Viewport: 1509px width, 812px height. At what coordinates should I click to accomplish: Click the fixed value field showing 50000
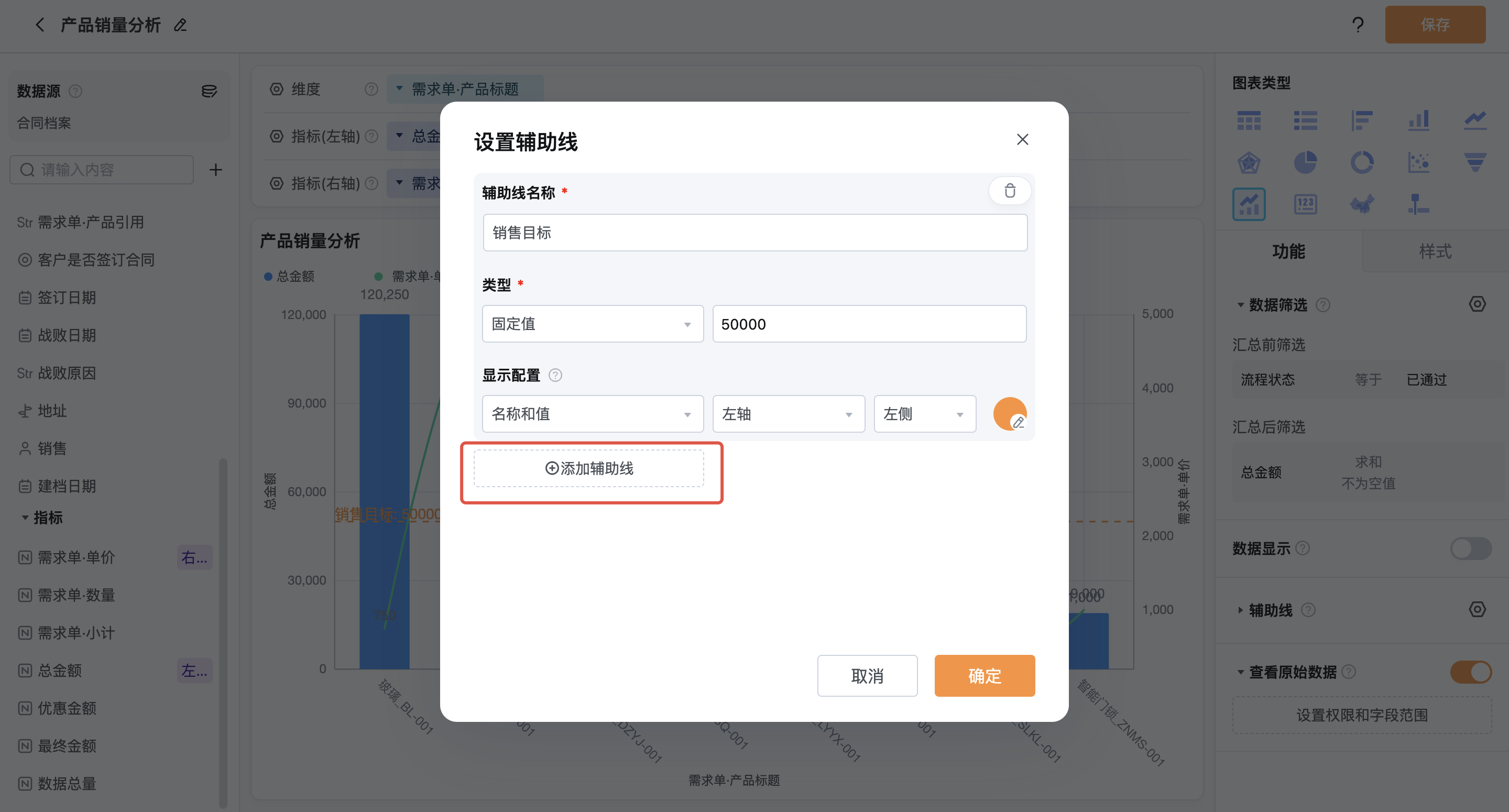tap(869, 323)
